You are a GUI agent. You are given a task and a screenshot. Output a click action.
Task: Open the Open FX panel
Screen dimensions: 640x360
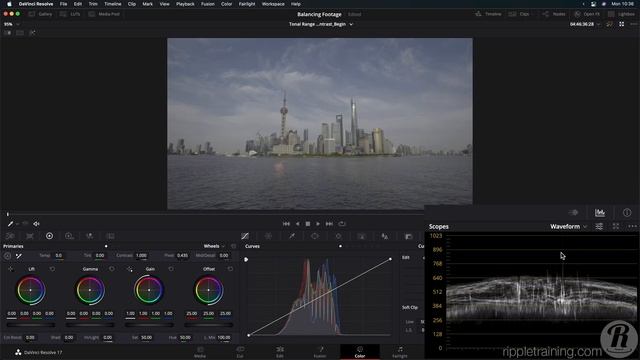tap(587, 14)
